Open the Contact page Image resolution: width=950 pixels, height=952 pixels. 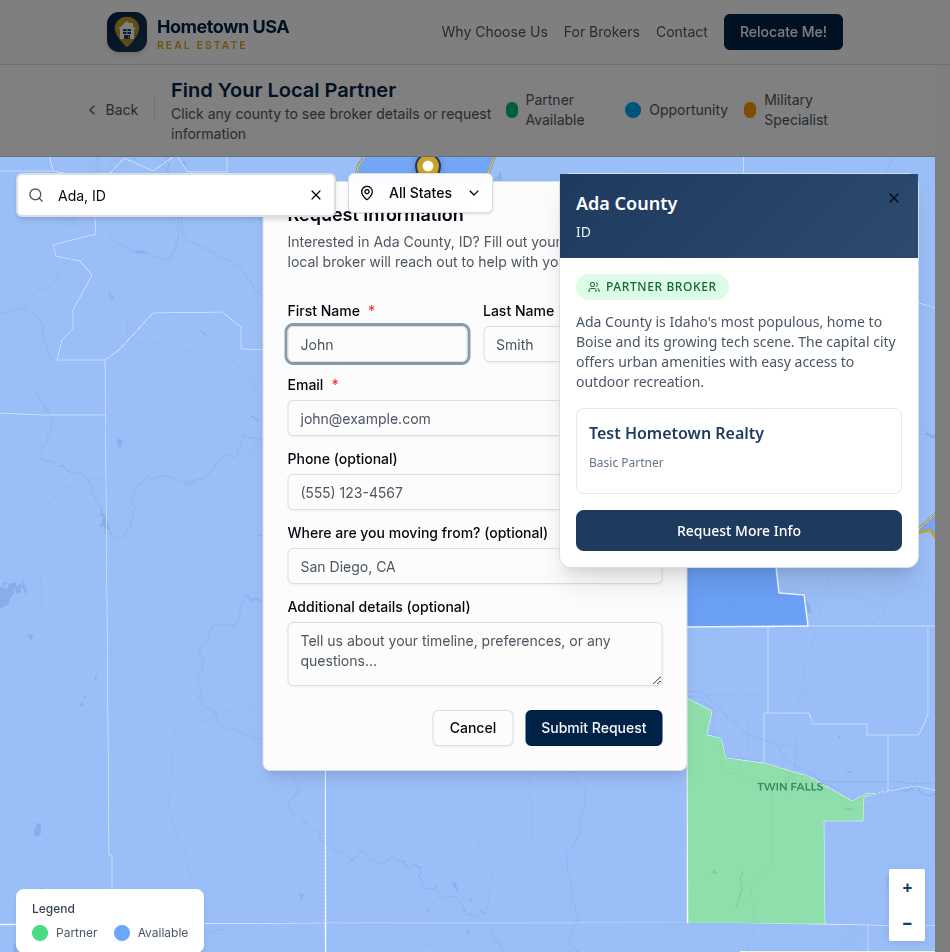681,32
